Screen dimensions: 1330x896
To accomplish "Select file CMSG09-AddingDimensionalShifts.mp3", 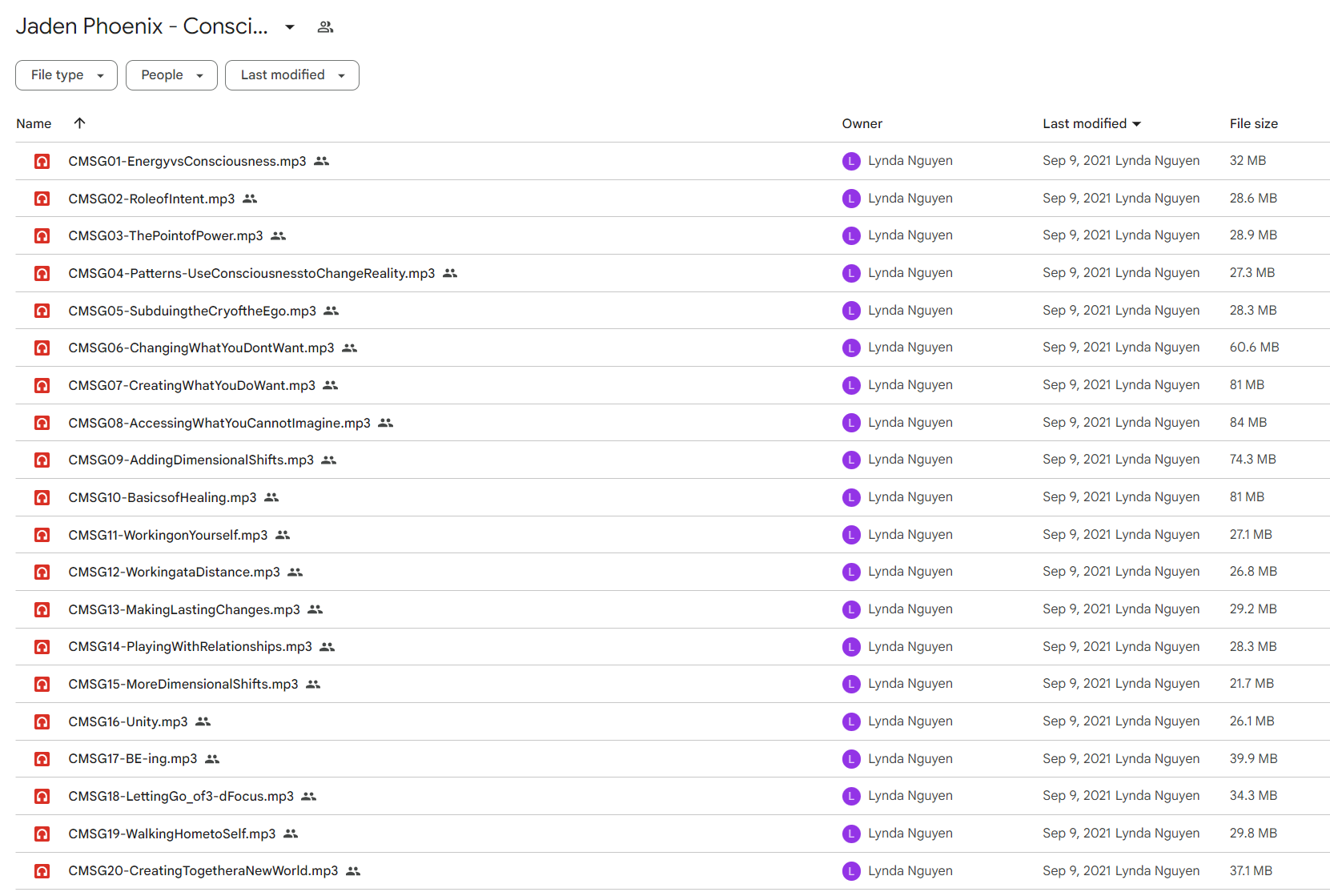I will [x=191, y=460].
